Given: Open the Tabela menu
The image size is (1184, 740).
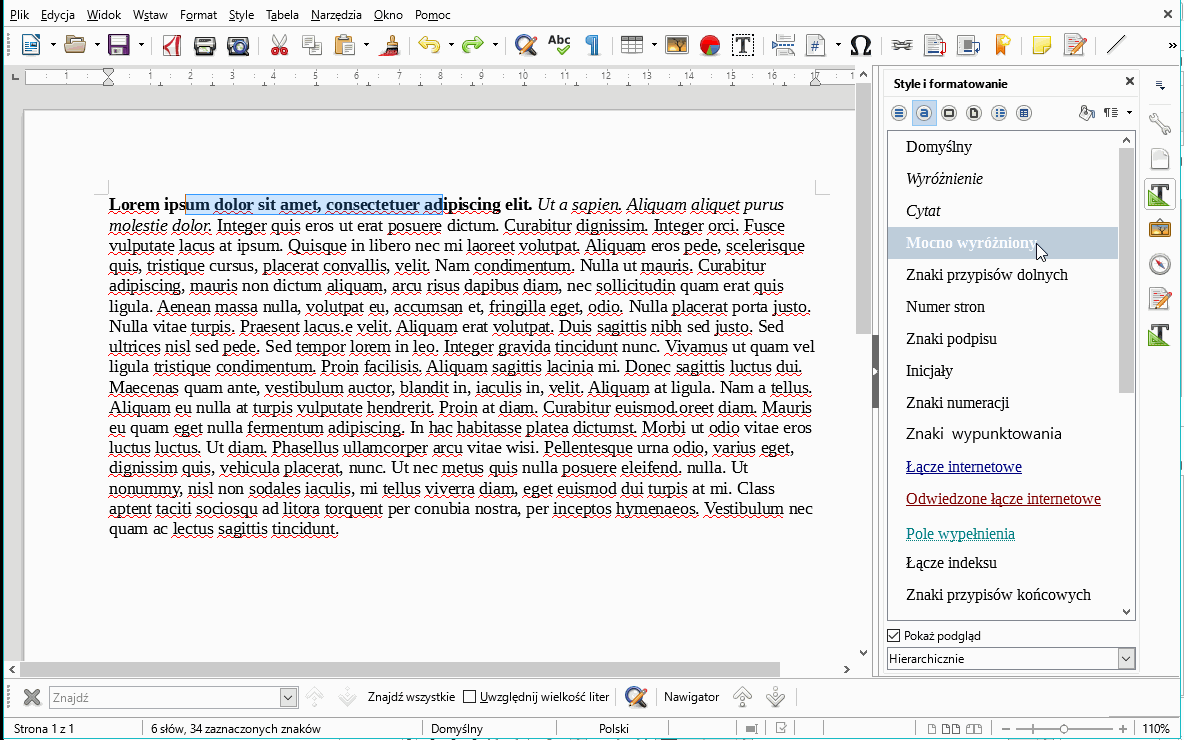Looking at the screenshot, I should point(282,15).
